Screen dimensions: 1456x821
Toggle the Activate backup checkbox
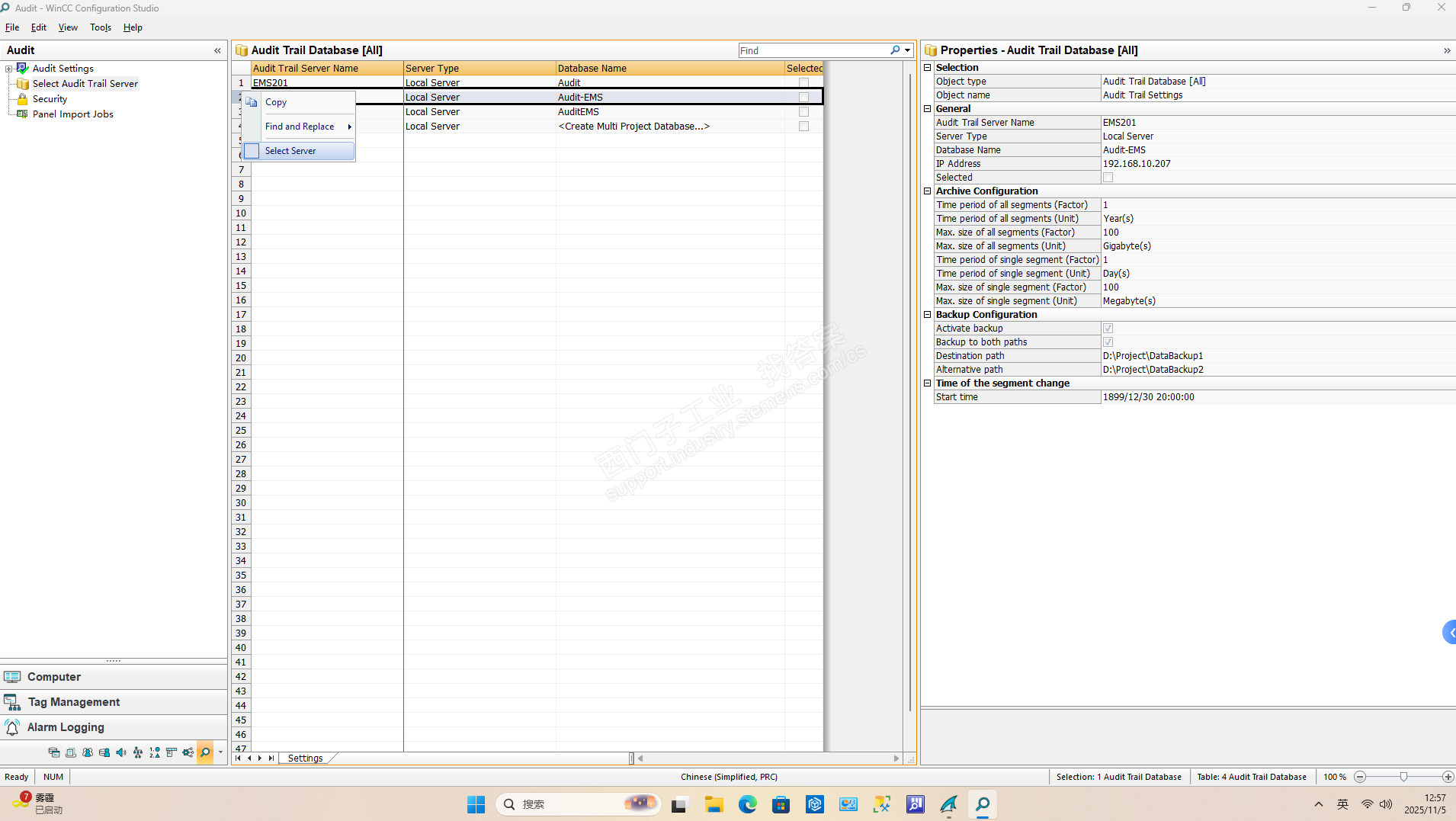pos(1108,329)
